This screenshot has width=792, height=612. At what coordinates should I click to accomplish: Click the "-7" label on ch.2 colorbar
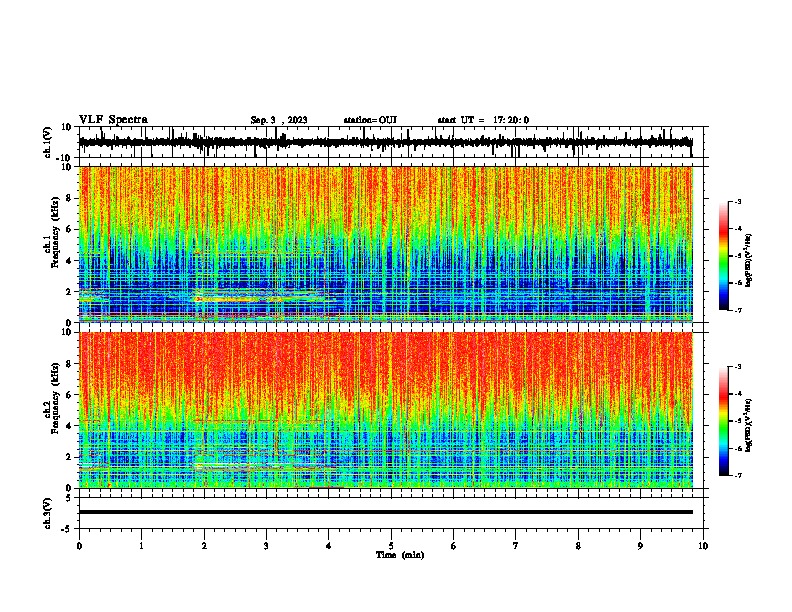(x=737, y=476)
